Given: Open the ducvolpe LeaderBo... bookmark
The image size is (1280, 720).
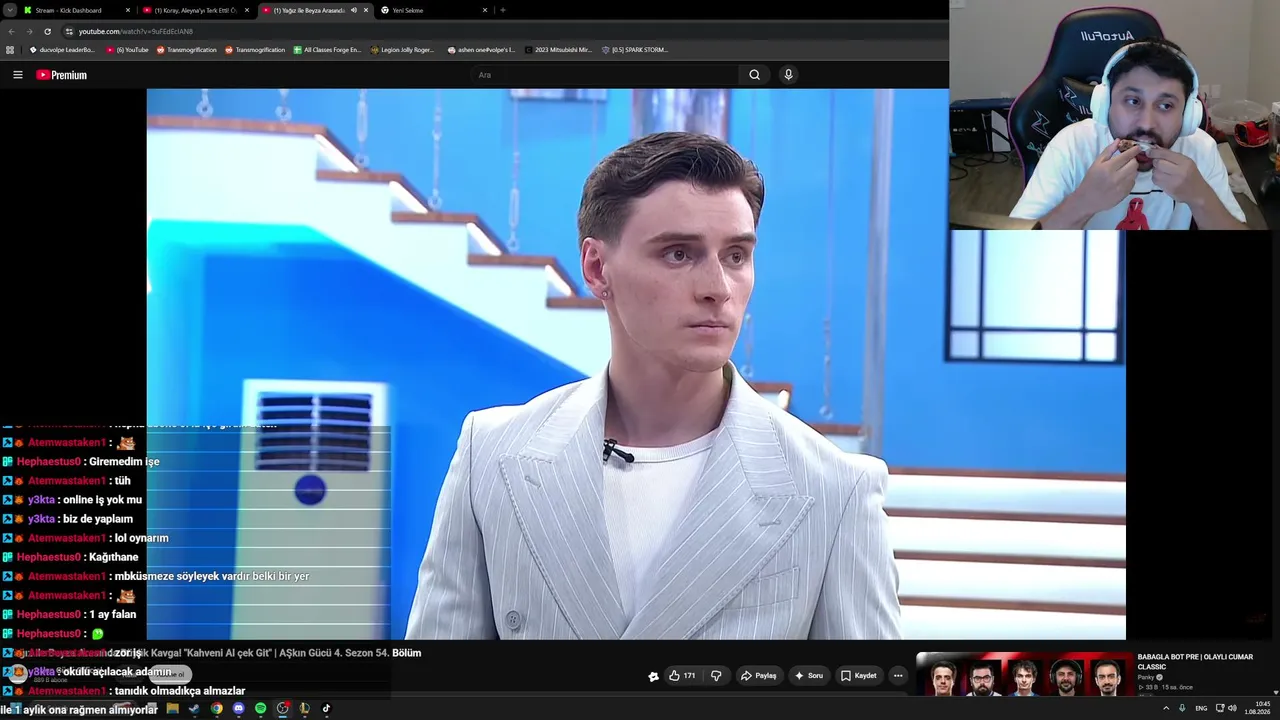Looking at the screenshot, I should [62, 50].
